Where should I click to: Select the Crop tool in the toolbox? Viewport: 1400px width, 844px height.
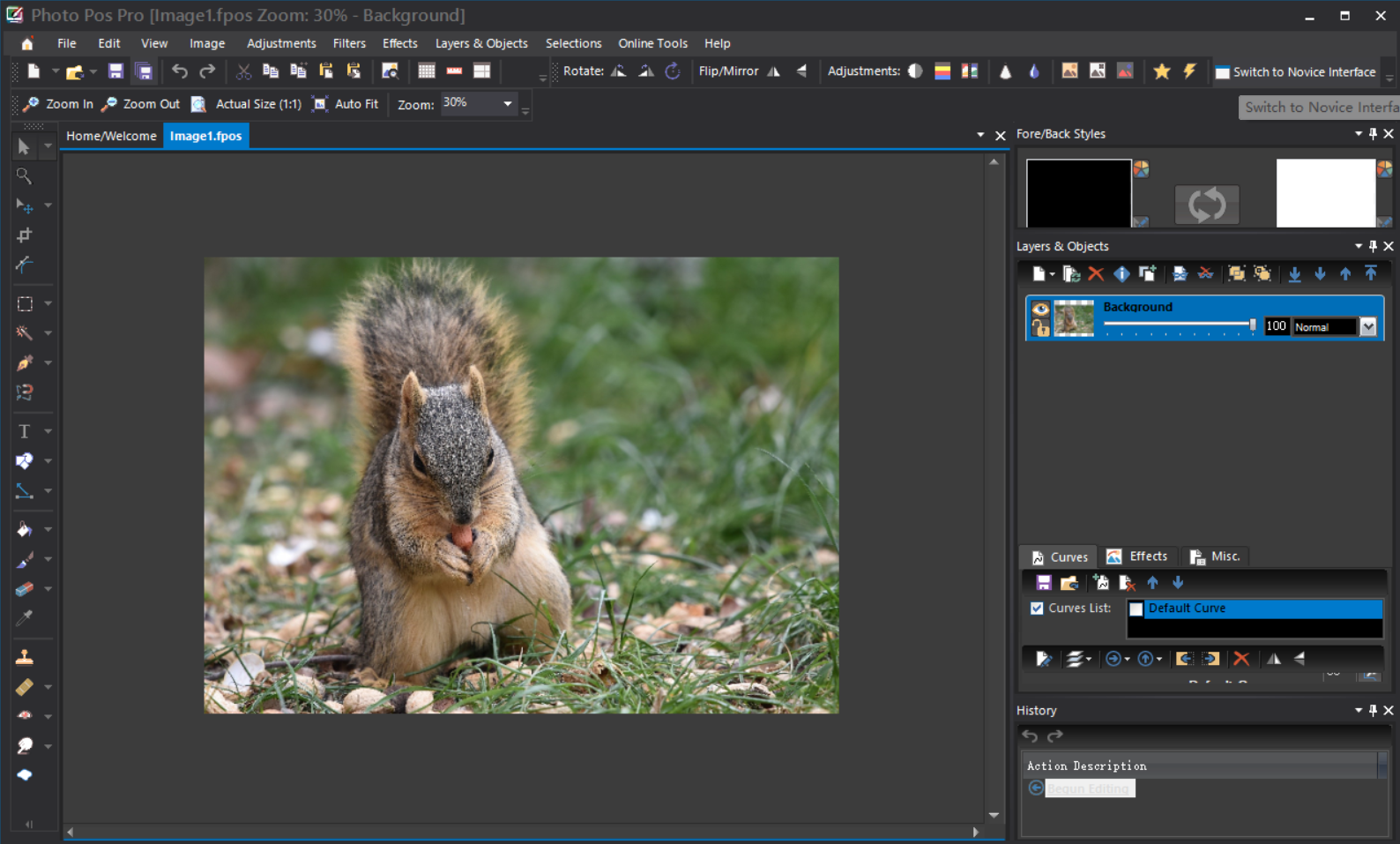point(24,235)
